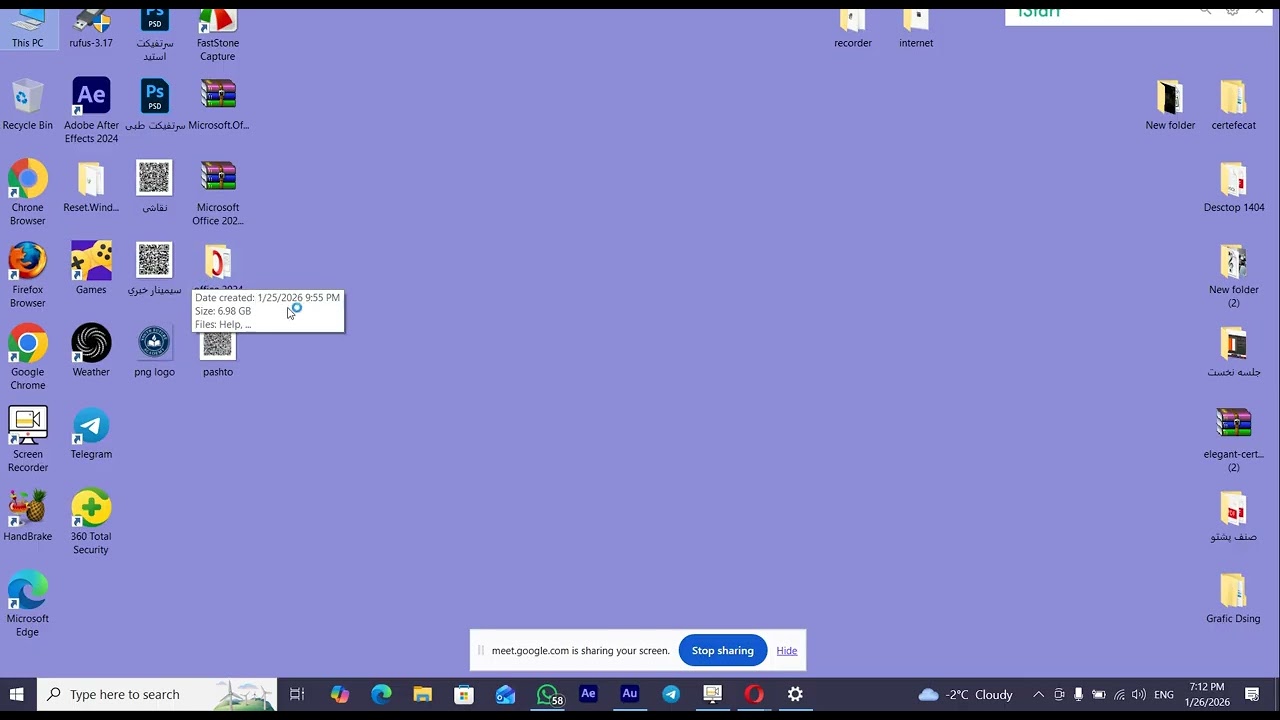Select the png logo file
This screenshot has height=720, width=1280.
point(154,351)
